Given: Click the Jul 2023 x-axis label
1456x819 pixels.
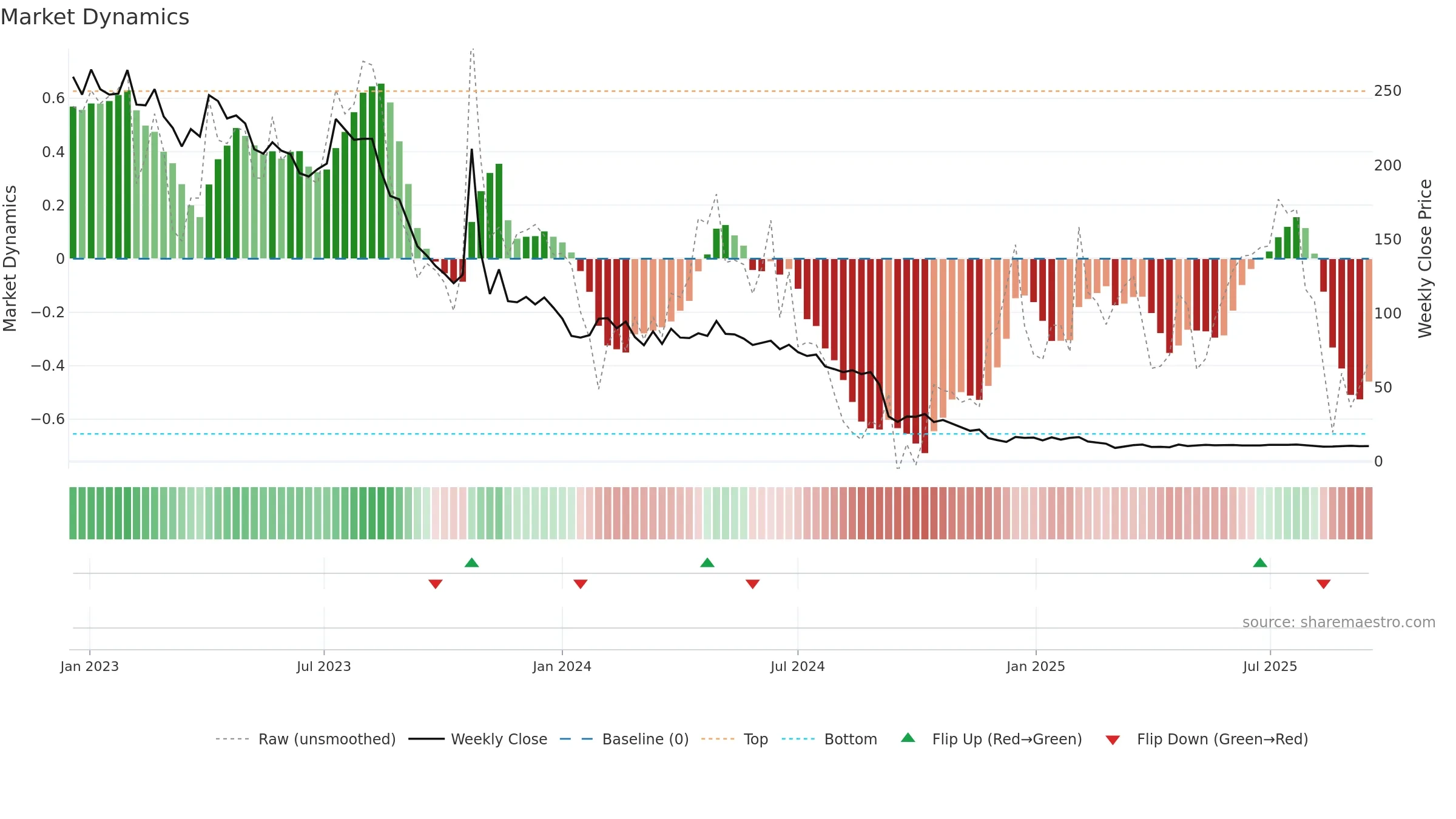Looking at the screenshot, I should (x=324, y=666).
